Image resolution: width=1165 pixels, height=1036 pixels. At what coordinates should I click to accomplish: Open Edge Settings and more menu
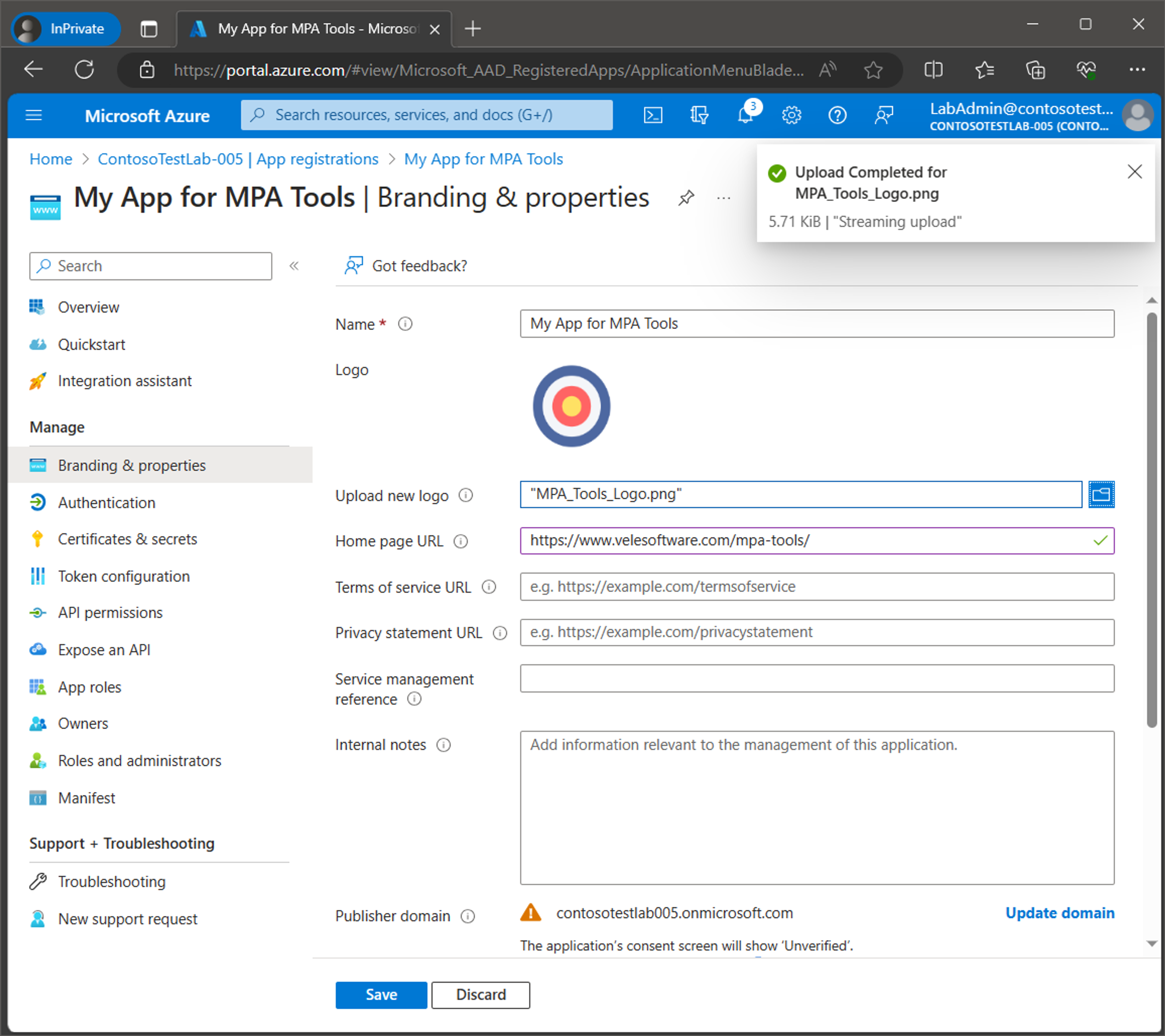coord(1136,69)
